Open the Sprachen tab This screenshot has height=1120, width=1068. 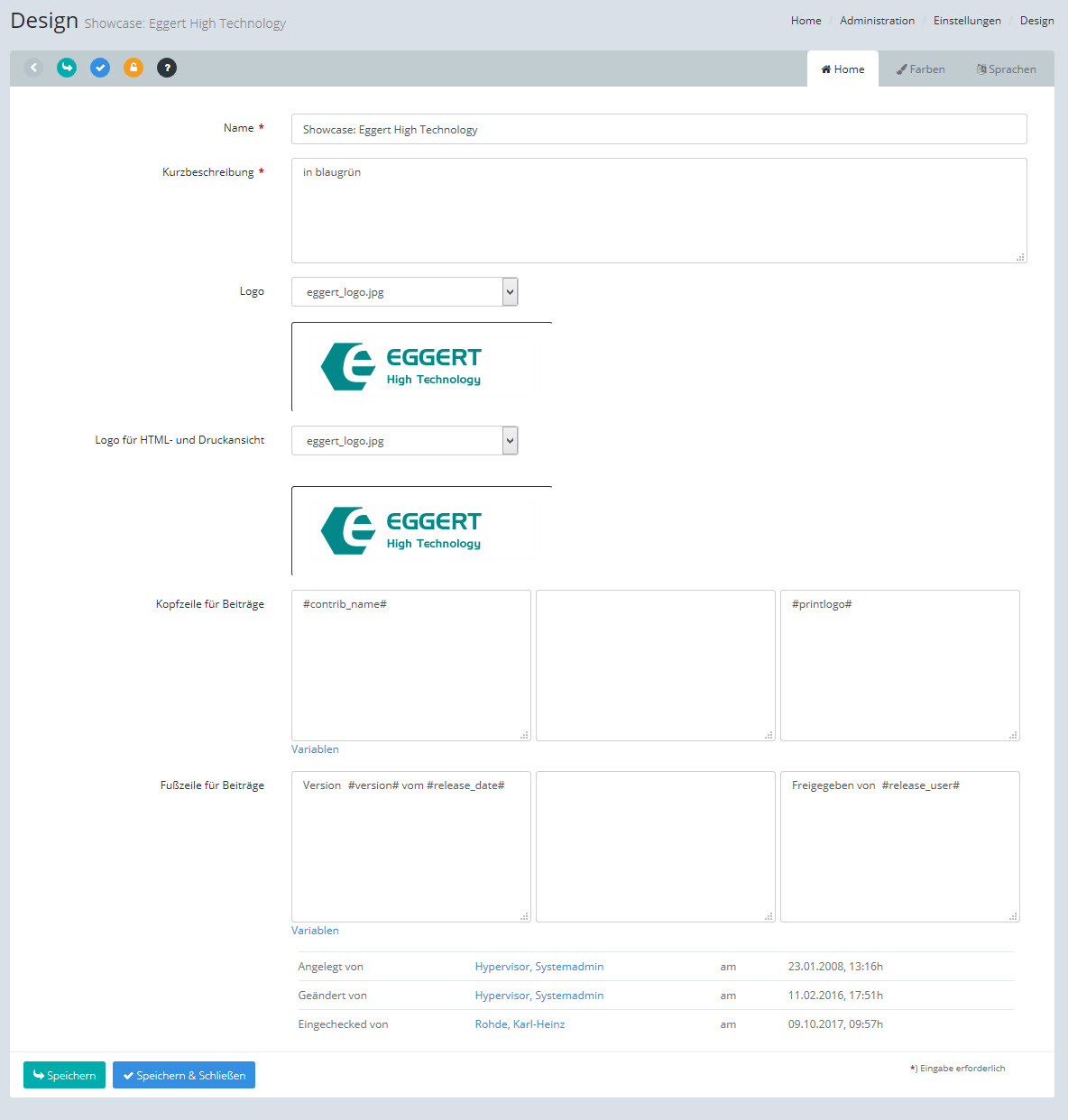[x=1006, y=69]
